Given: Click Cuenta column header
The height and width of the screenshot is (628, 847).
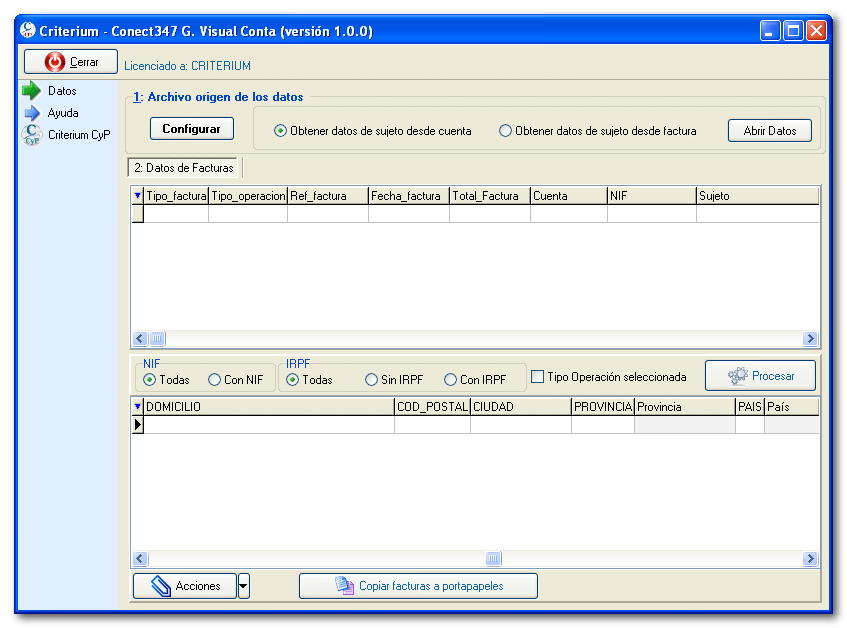Looking at the screenshot, I should [569, 196].
